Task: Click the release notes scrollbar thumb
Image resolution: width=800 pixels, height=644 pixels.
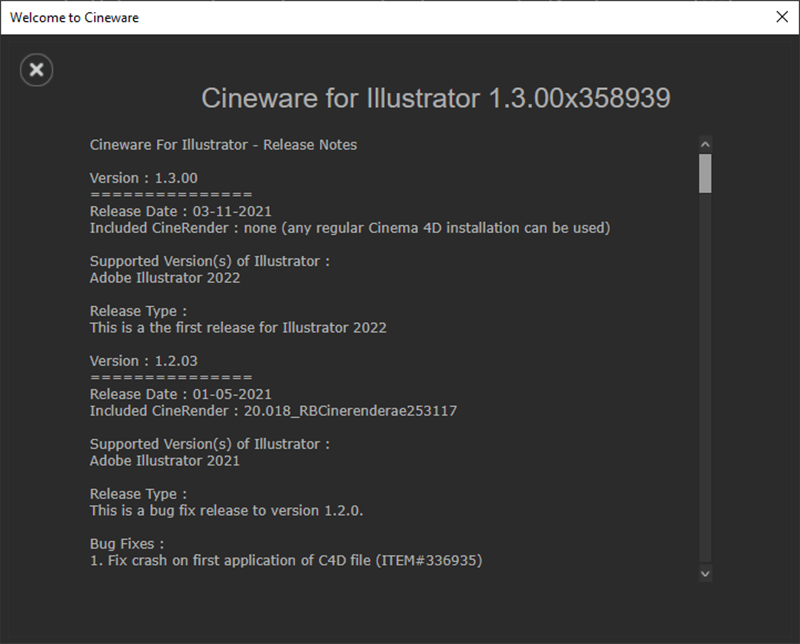Action: pos(705,174)
